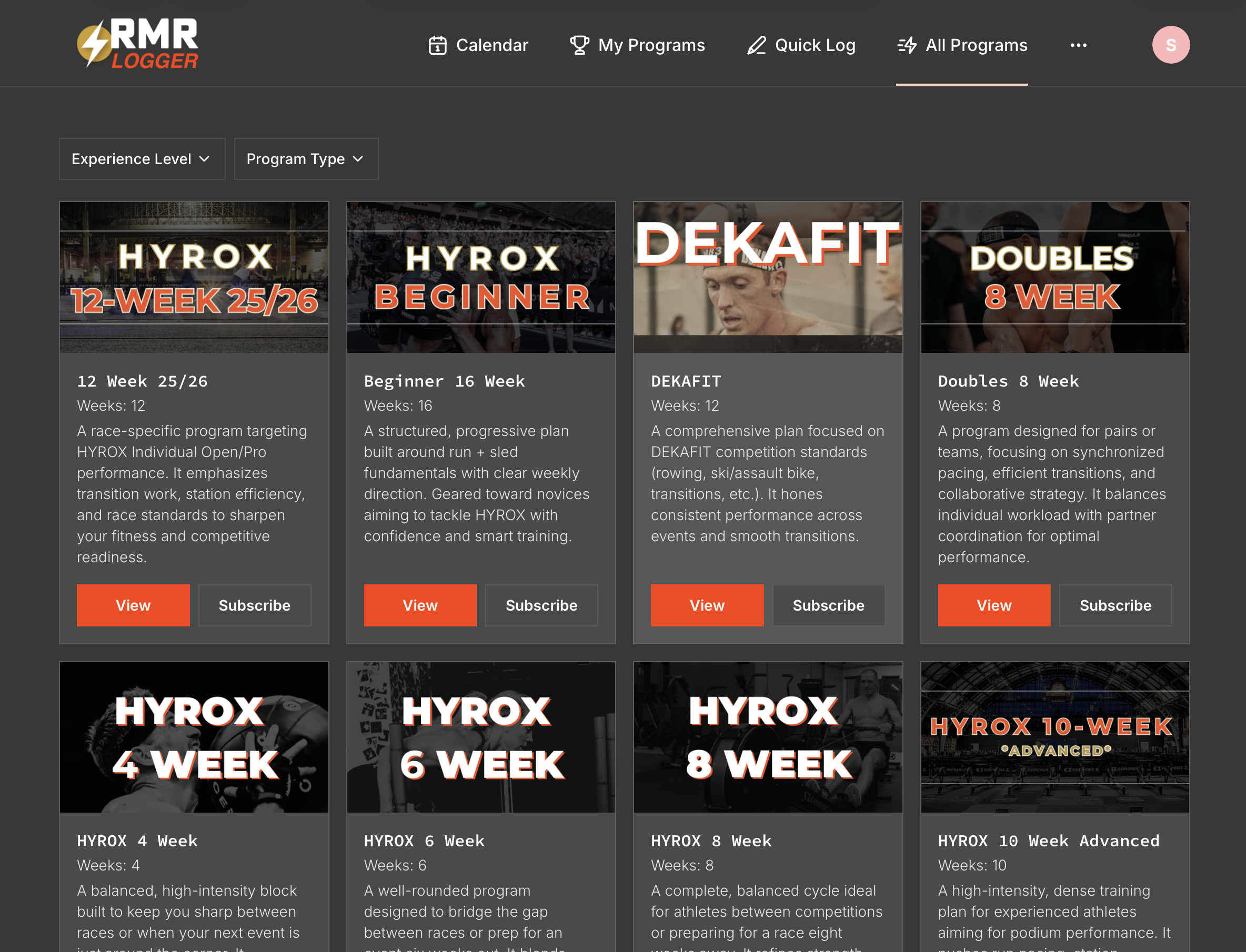Viewport: 1246px width, 952px height.
Task: Expand the Experience Level filter
Action: click(142, 159)
